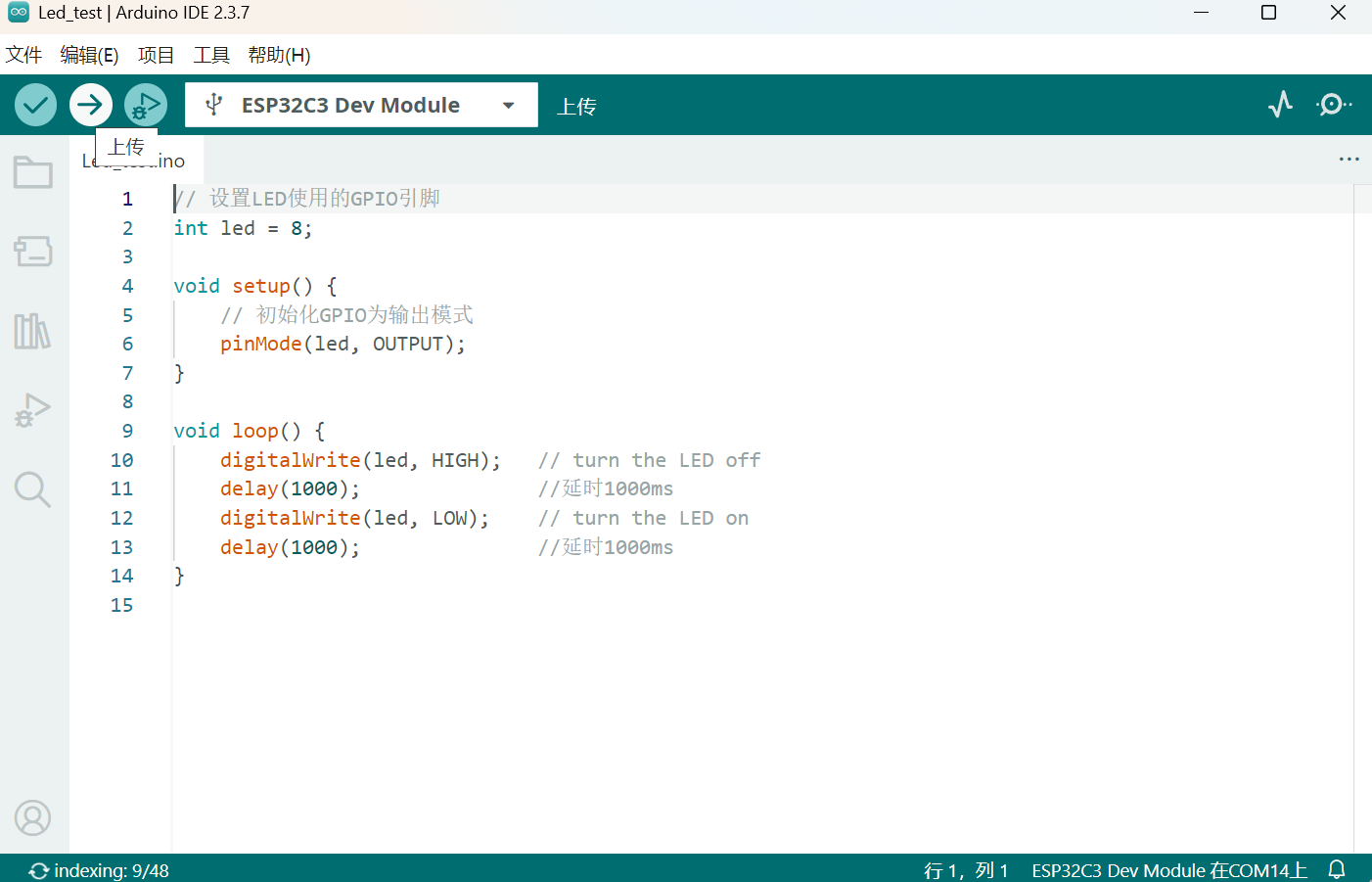This screenshot has height=882, width=1372.
Task: Maximize the Arduino IDE window
Action: pyautogui.click(x=1268, y=13)
